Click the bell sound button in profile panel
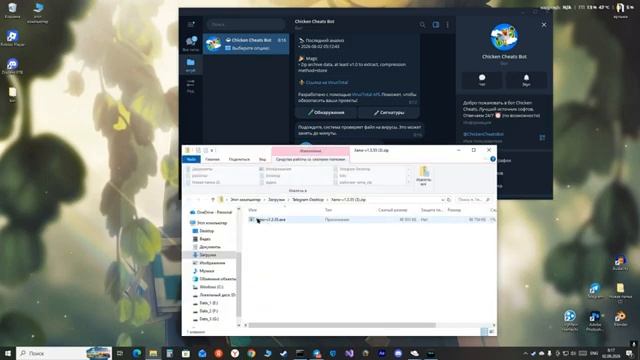The width and height of the screenshot is (640, 360). [526, 80]
